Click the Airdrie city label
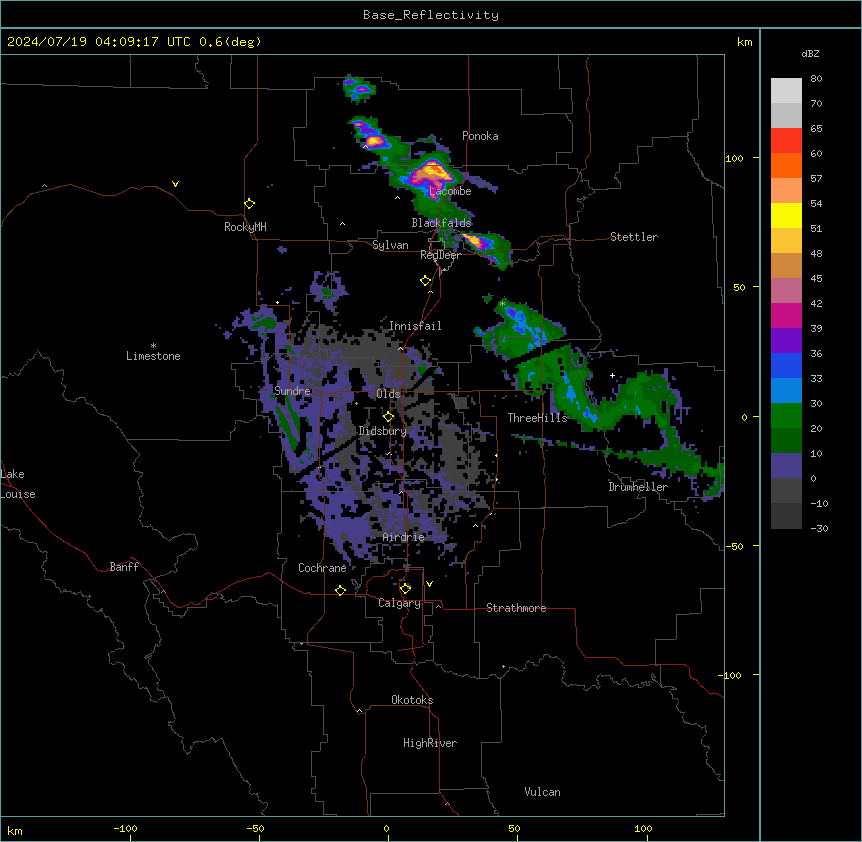 [404, 537]
